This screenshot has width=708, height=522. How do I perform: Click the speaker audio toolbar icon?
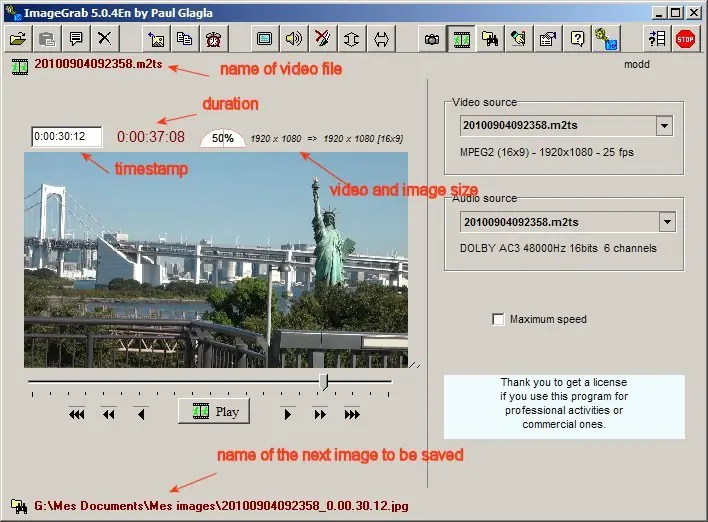tap(293, 39)
